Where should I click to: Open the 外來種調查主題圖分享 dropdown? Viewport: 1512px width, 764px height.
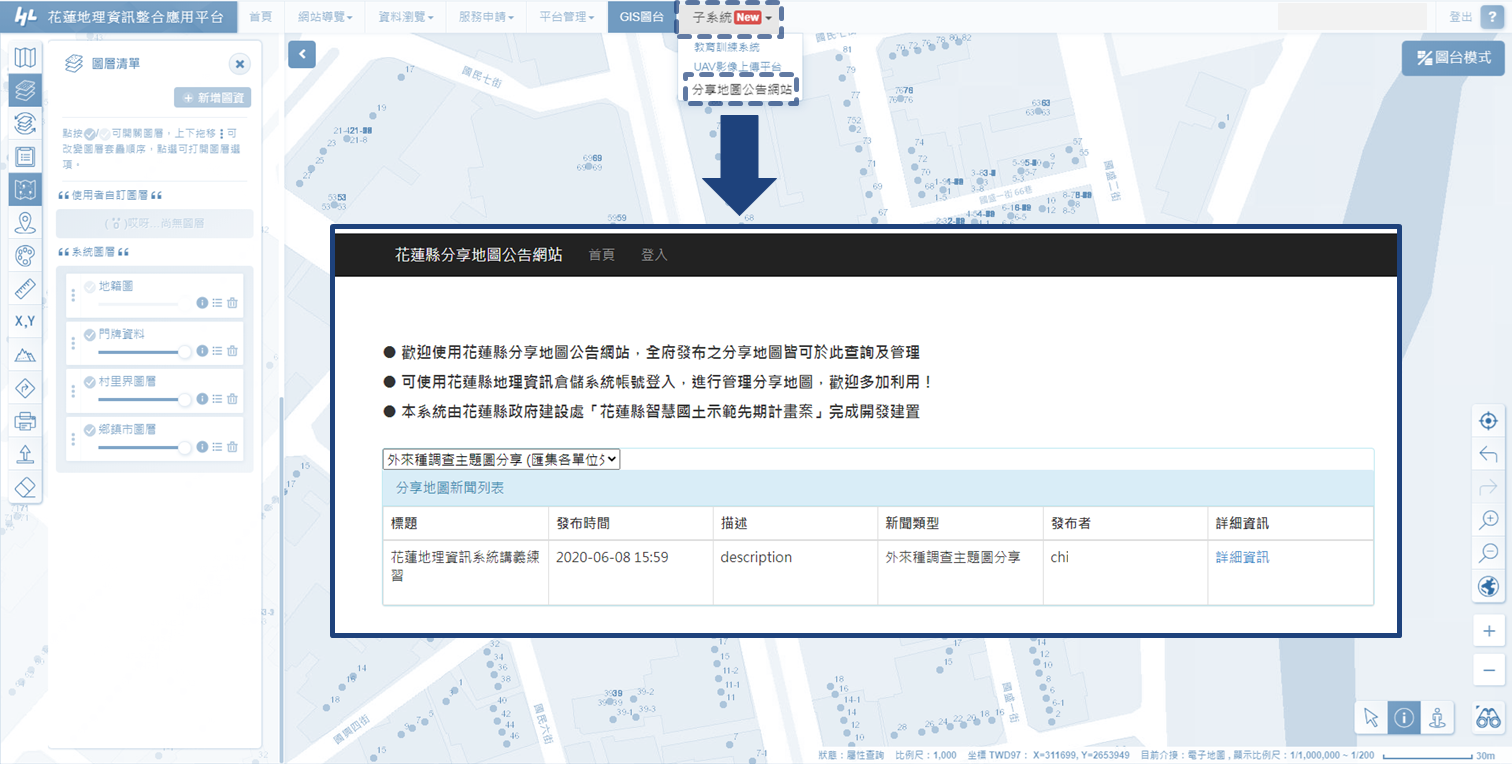[x=501, y=459]
